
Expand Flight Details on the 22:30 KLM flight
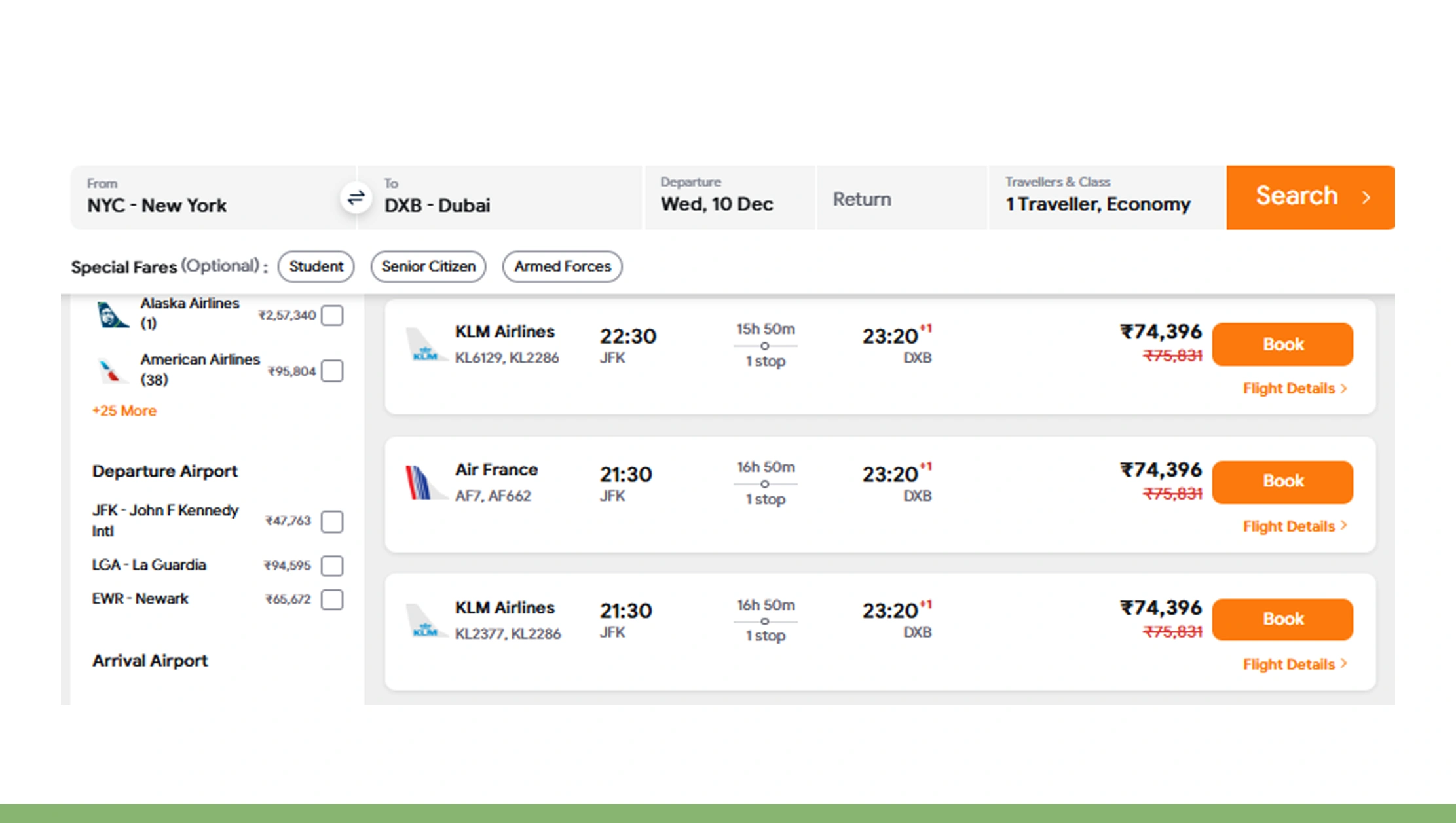click(x=1294, y=388)
